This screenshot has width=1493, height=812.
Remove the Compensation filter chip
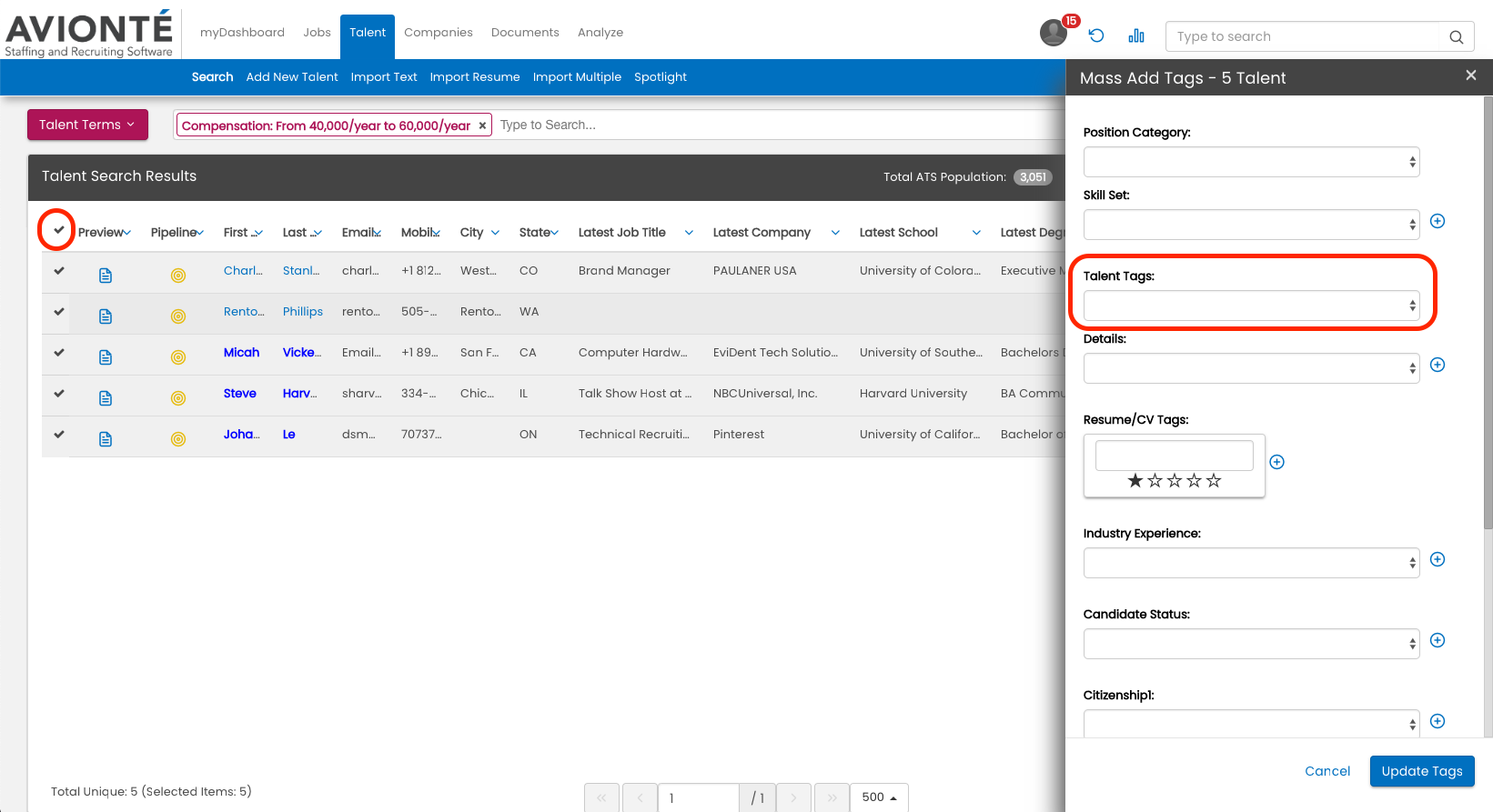click(482, 125)
